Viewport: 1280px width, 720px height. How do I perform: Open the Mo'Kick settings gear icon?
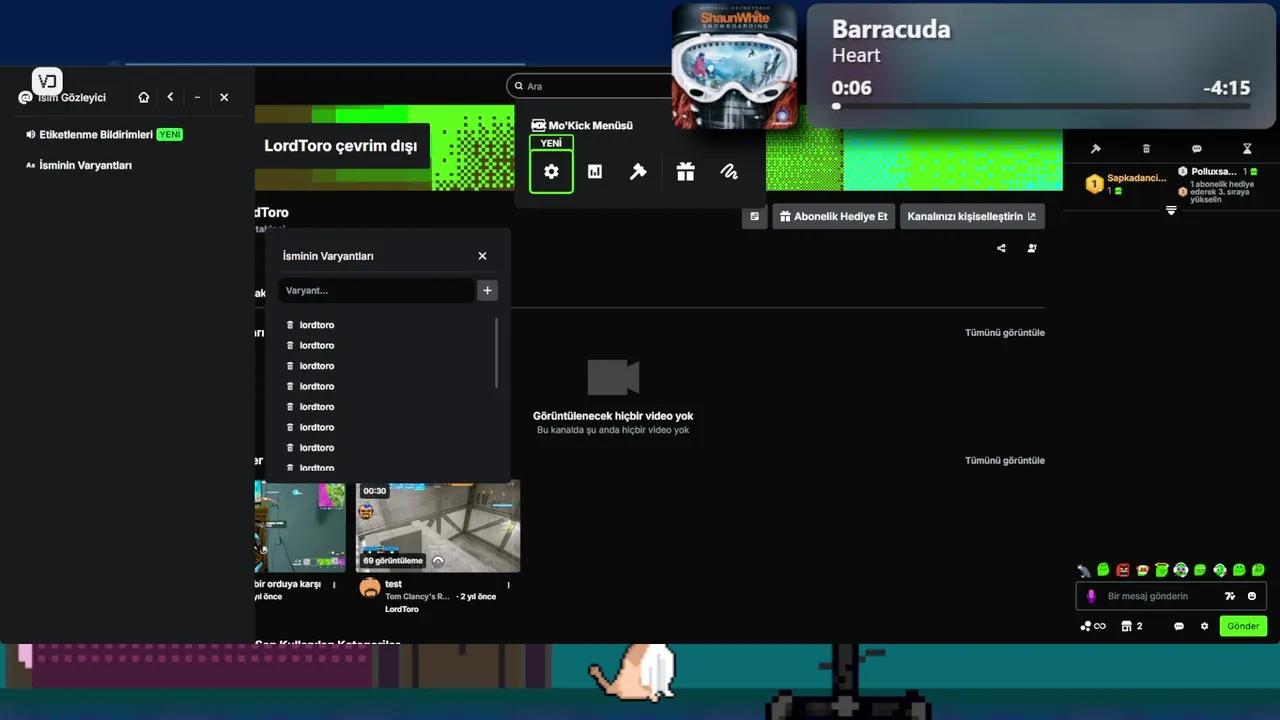(551, 171)
